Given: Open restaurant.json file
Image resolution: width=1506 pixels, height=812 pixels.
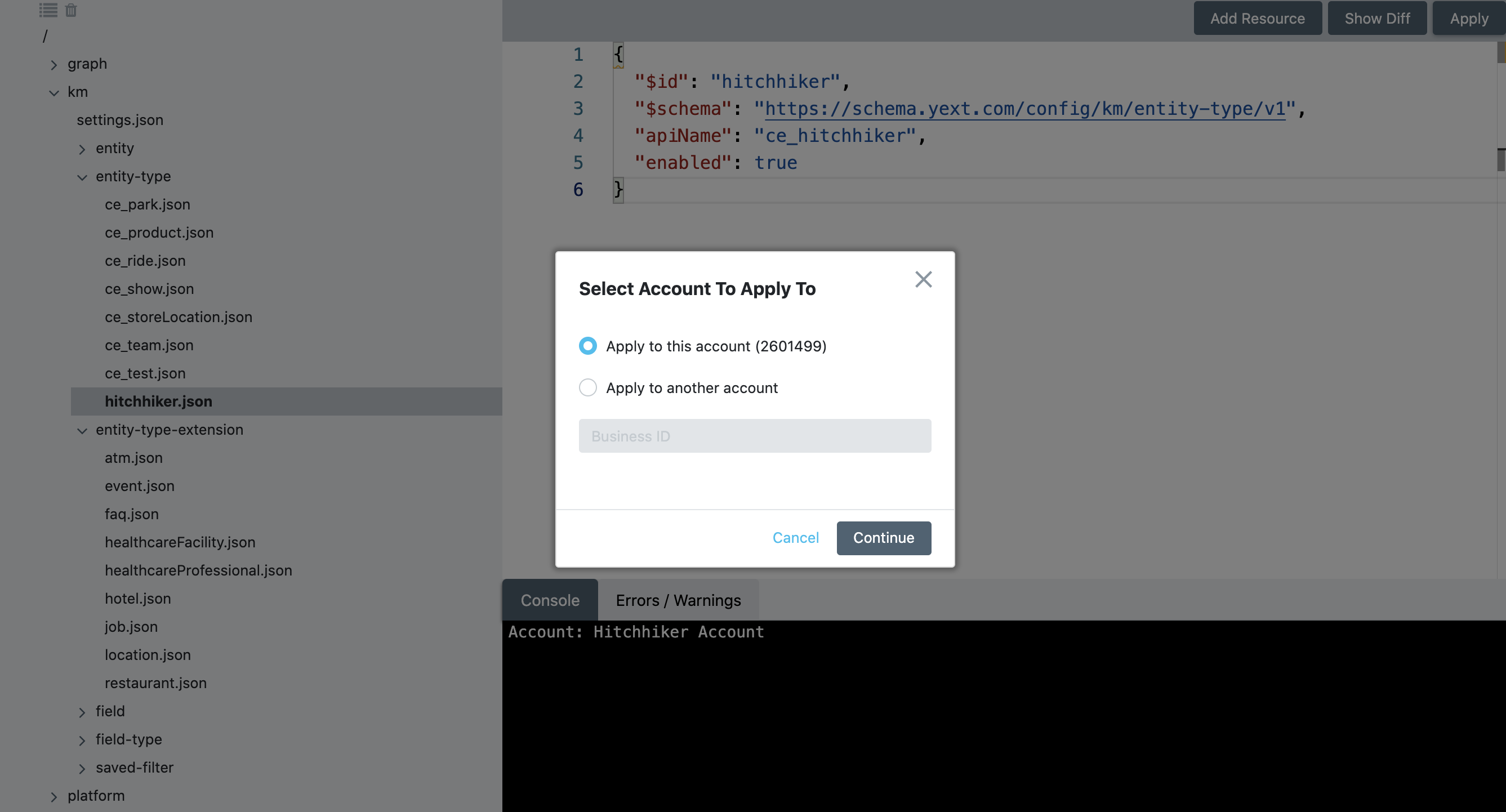Looking at the screenshot, I should pos(155,683).
